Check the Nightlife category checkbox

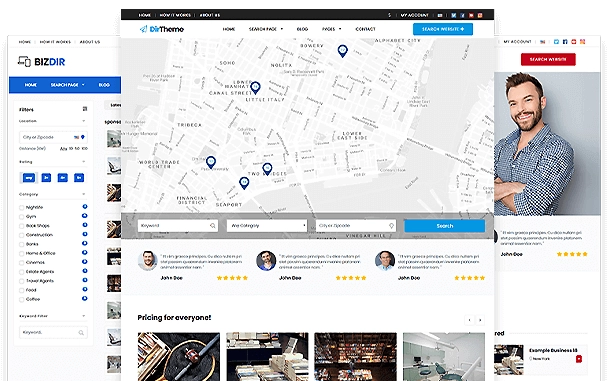21,207
